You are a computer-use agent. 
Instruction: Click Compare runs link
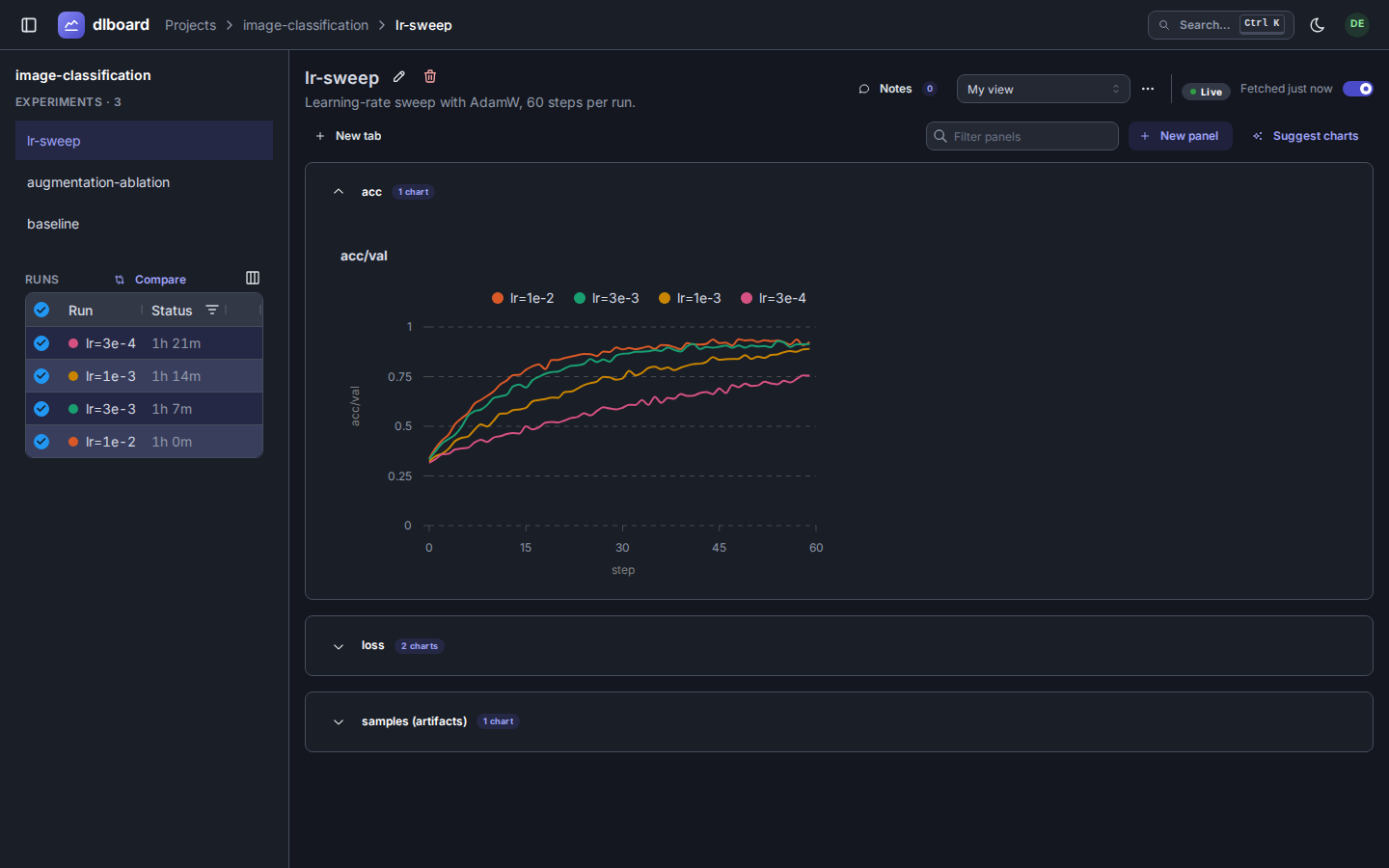point(150,280)
